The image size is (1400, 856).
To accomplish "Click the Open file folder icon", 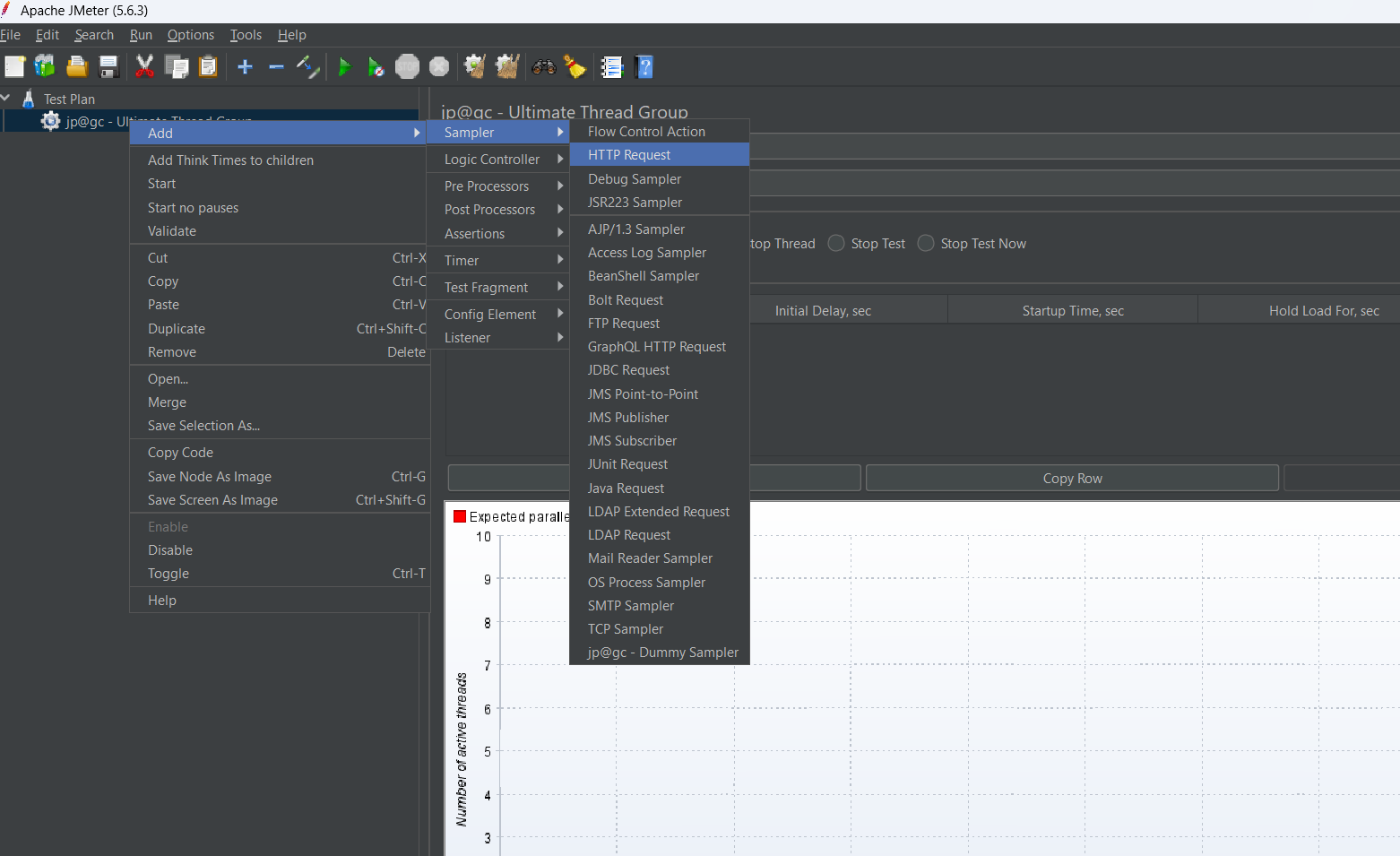I will click(x=77, y=66).
